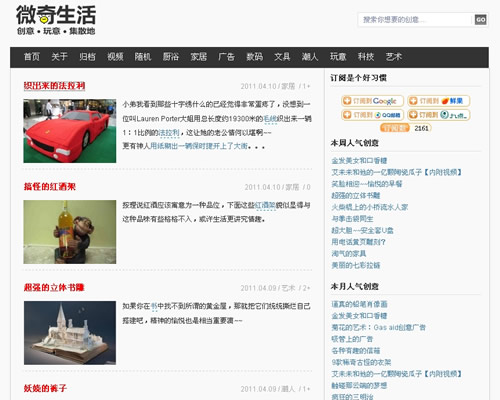Screen dimensions: 500x400
Task: Open the post title 超强的立体书雕
Action: click(54, 287)
